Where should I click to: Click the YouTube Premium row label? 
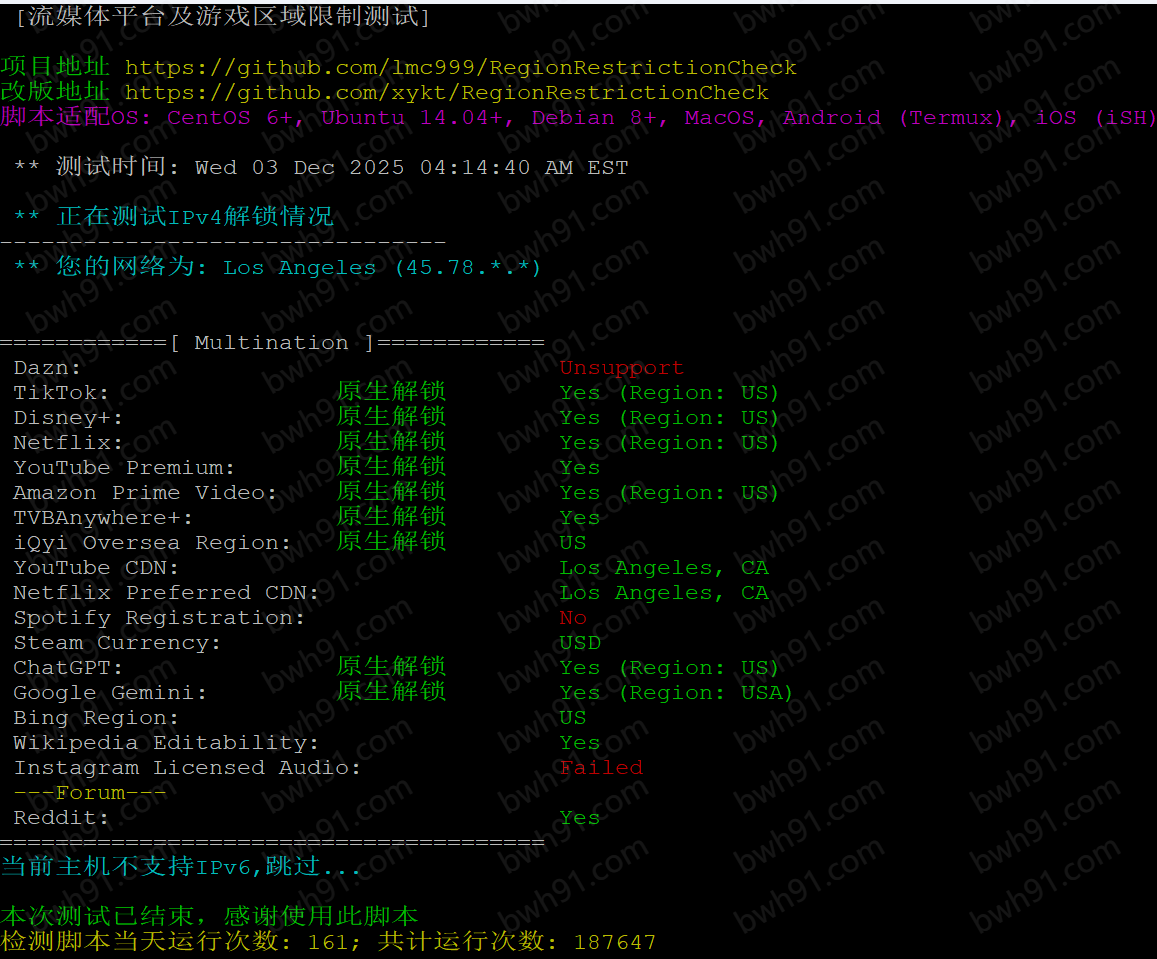[x=124, y=468]
